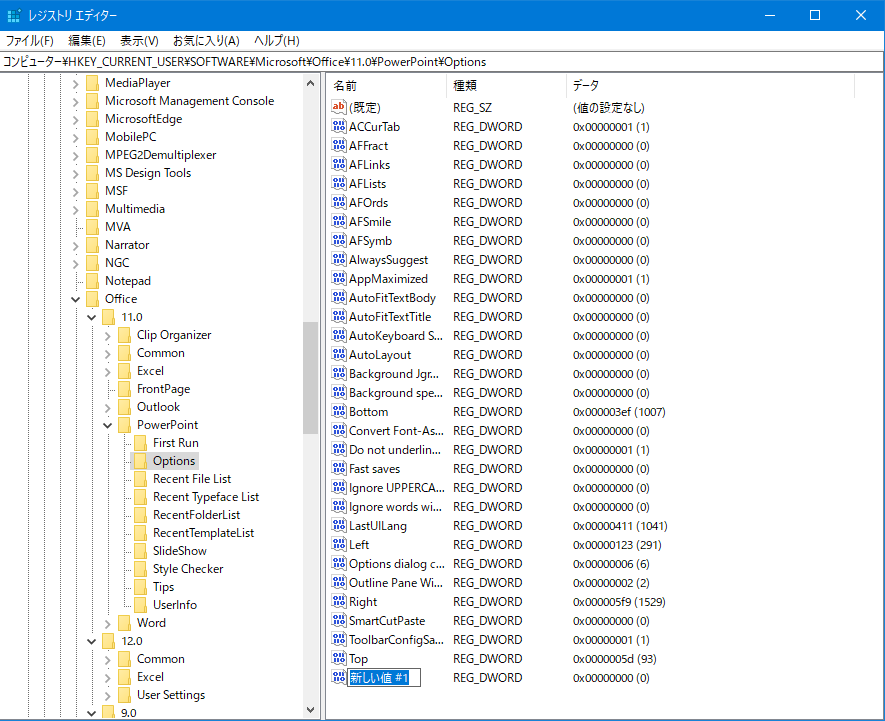The image size is (885, 721).
Task: Click the DWORD icon beside LastUILang
Action: point(339,526)
